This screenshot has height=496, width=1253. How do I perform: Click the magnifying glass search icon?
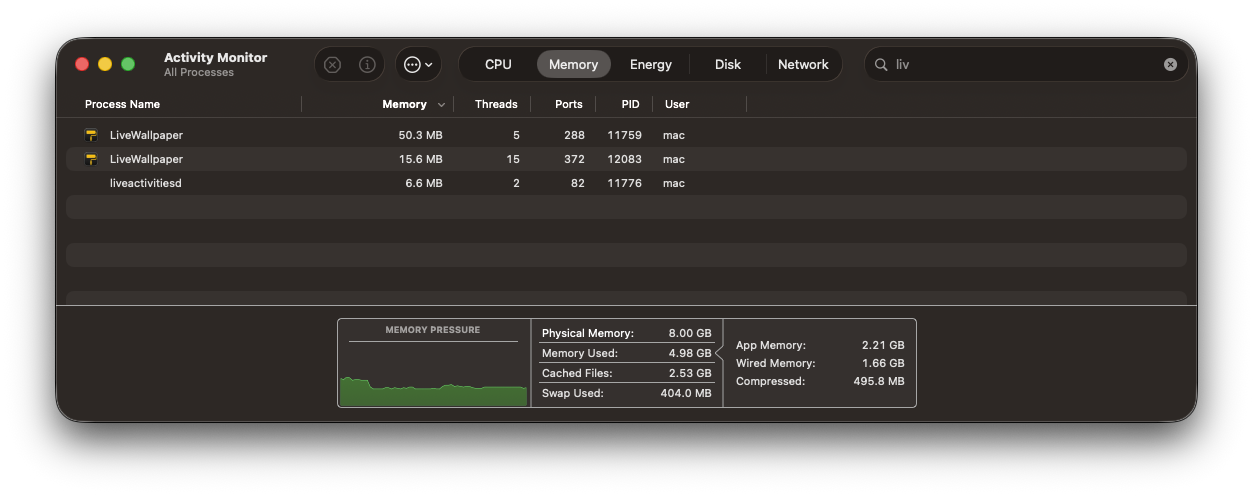pos(881,64)
